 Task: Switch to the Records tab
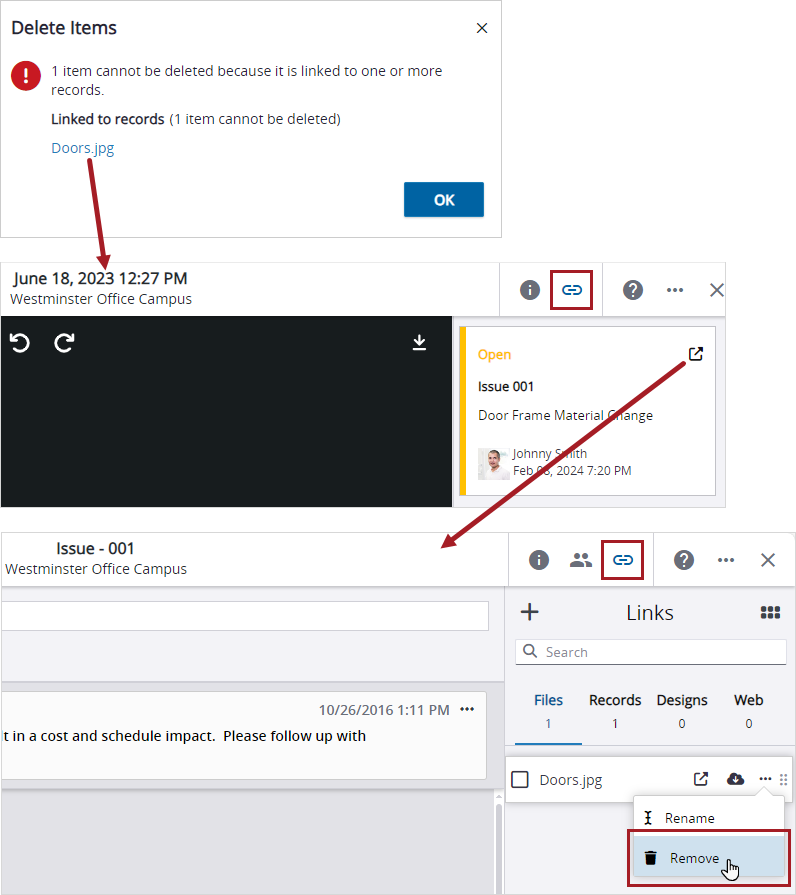tap(615, 710)
